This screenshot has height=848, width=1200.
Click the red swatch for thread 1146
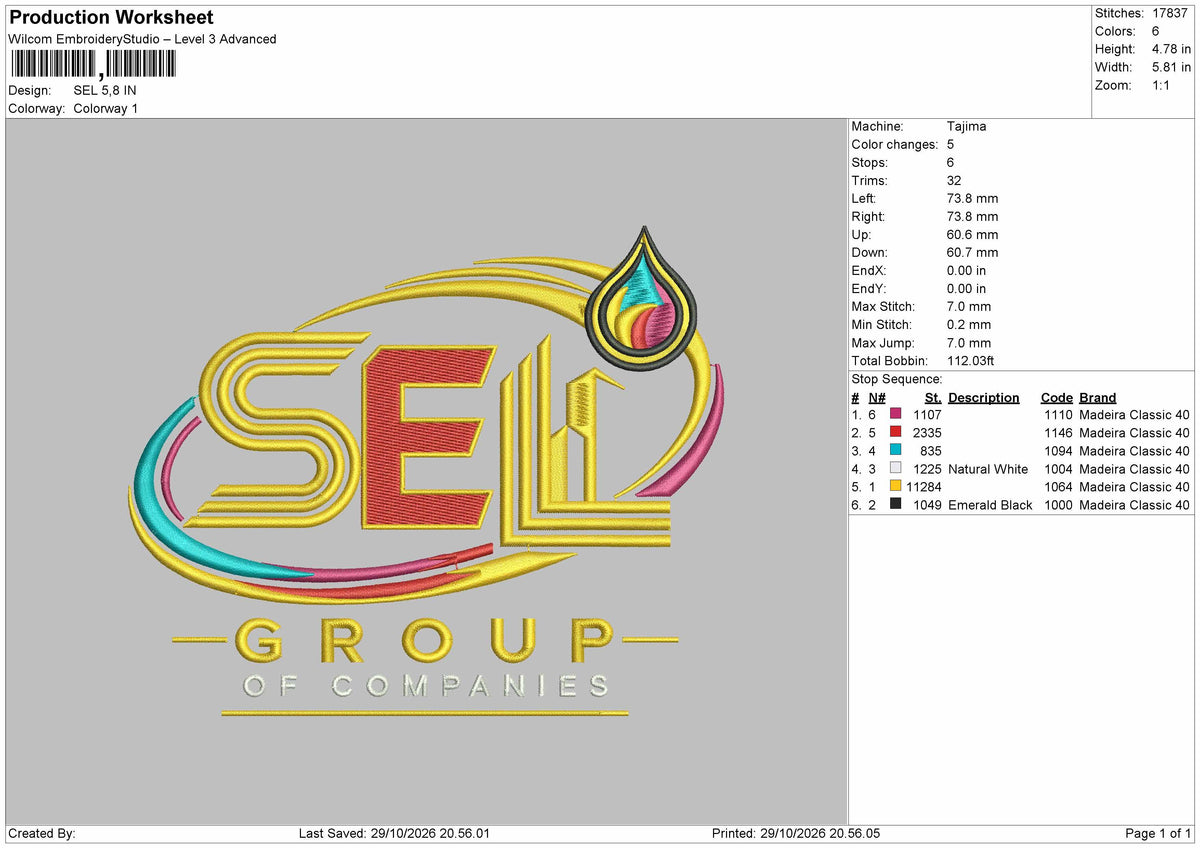[x=896, y=433]
